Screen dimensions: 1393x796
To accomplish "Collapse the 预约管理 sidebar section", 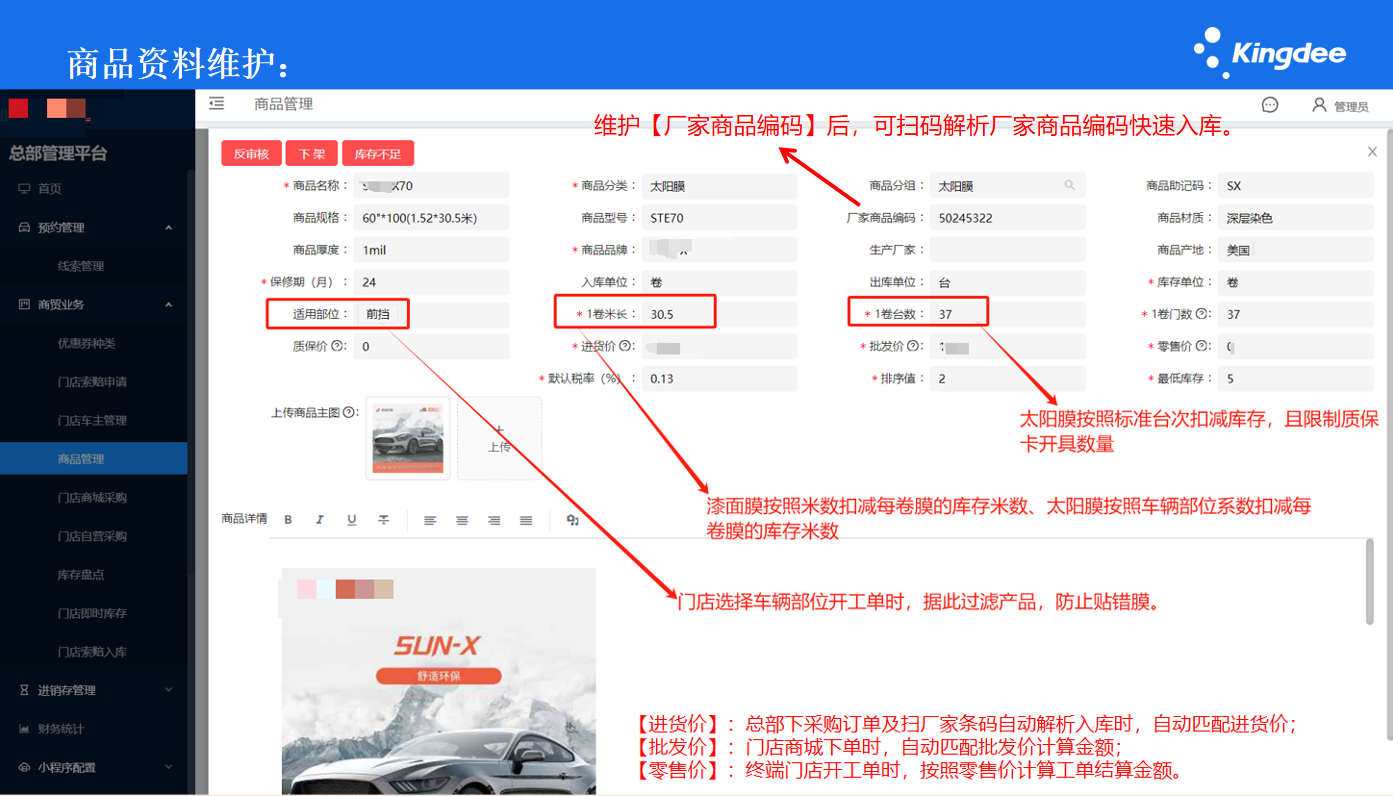I will coord(168,228).
